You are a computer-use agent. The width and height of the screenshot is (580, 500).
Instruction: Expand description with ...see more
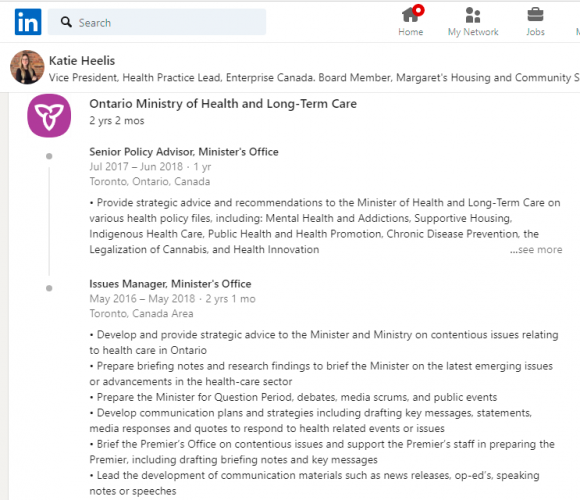tap(536, 250)
